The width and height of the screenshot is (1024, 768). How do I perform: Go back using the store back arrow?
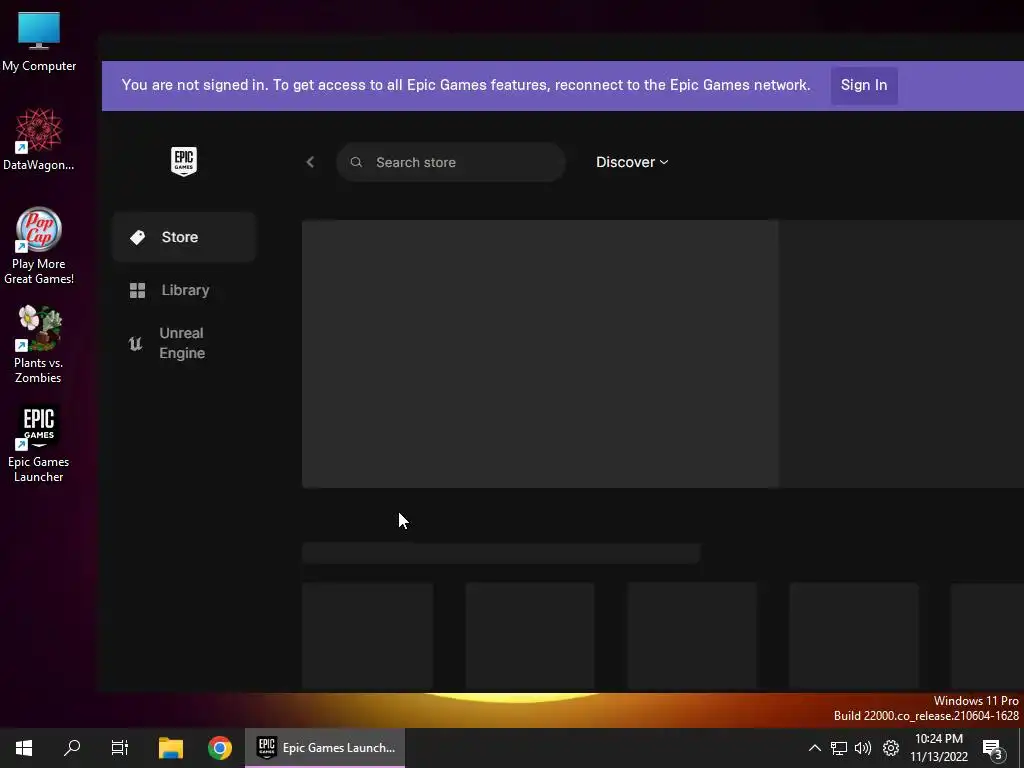pos(310,162)
